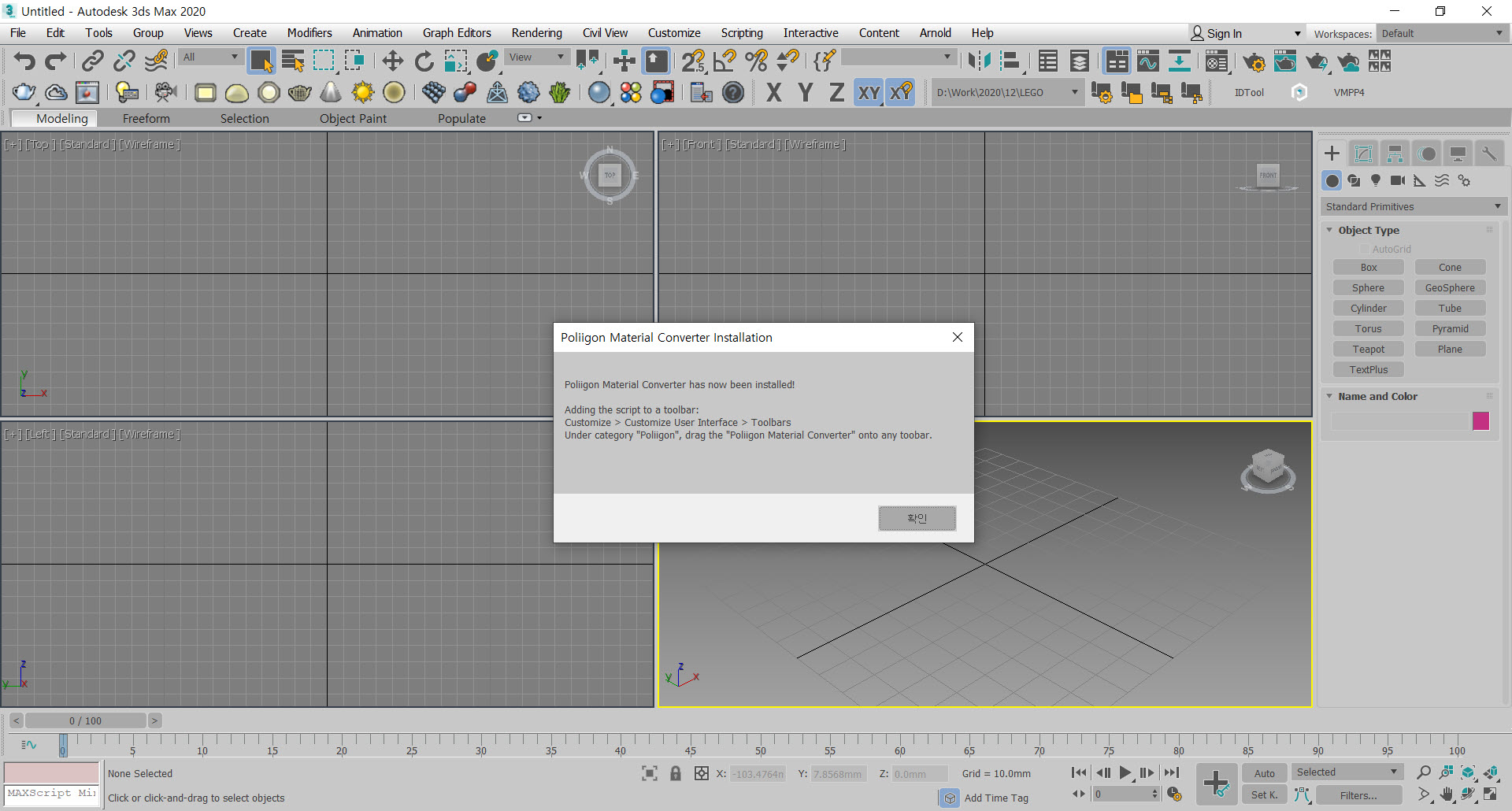Image resolution: width=1512 pixels, height=811 pixels.
Task: Select the Cameras category icon
Action: pos(1398,180)
